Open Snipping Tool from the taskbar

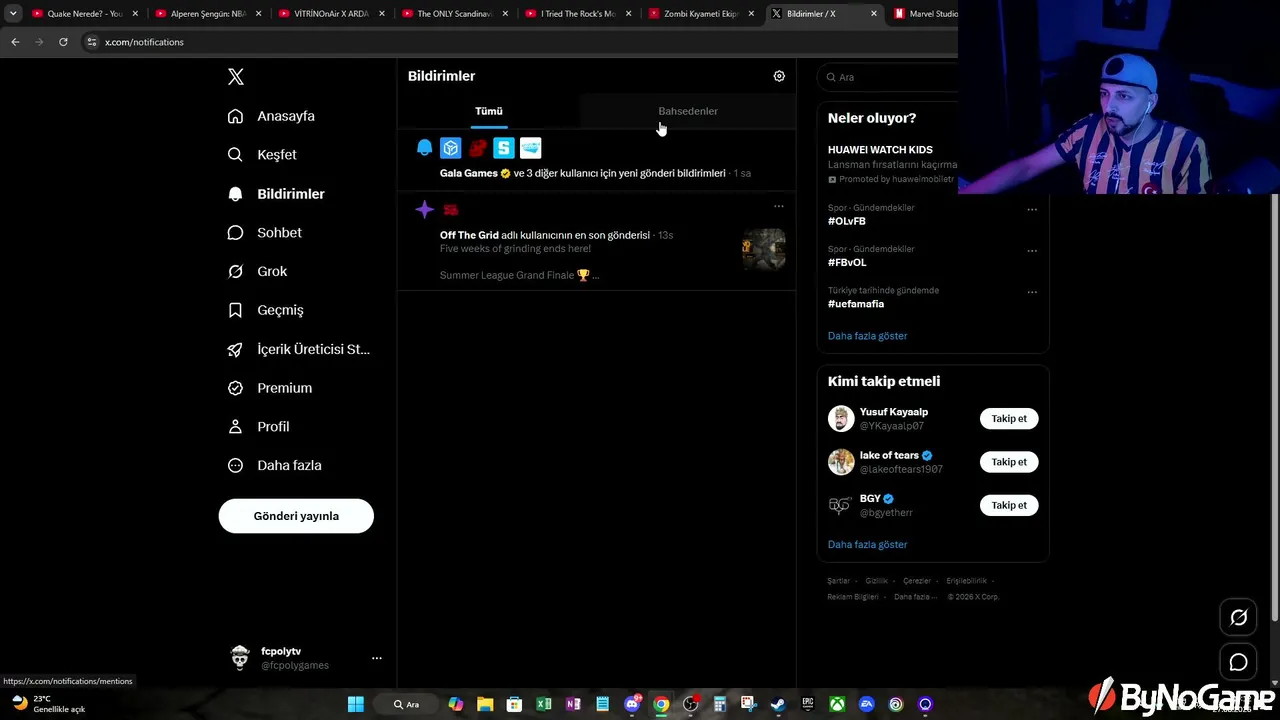tap(749, 704)
